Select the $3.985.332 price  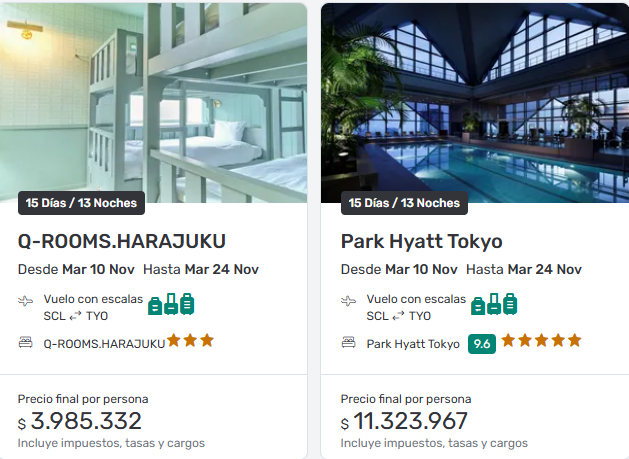point(80,421)
